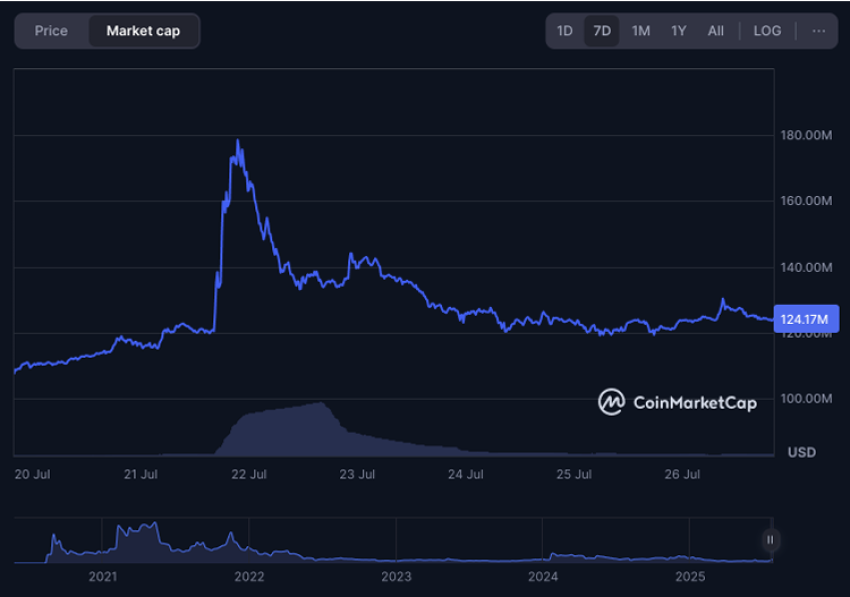Select 2022 in the overview timeline

[249, 577]
